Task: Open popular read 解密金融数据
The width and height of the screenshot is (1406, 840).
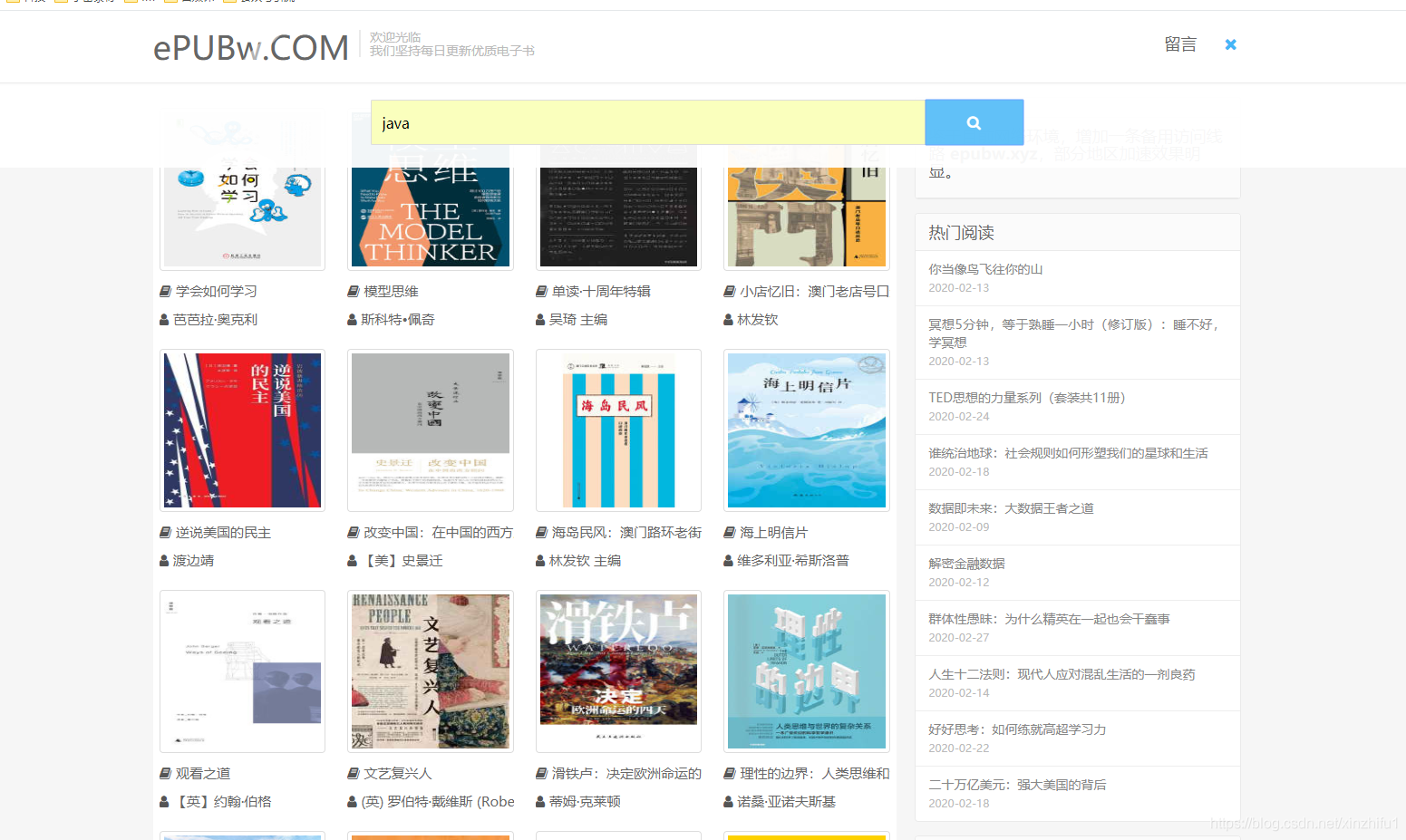Action: click(x=966, y=564)
